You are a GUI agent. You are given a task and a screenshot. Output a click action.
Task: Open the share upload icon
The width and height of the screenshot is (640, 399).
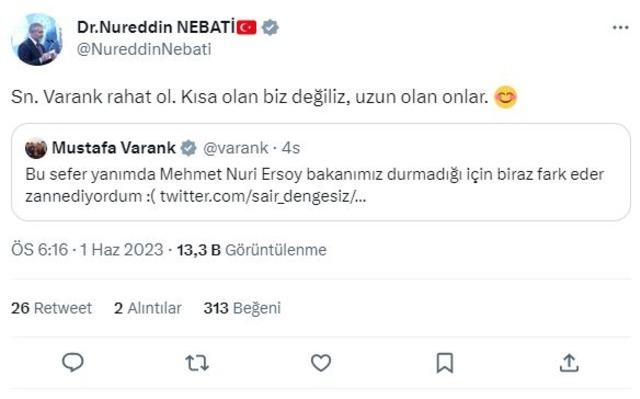click(569, 363)
